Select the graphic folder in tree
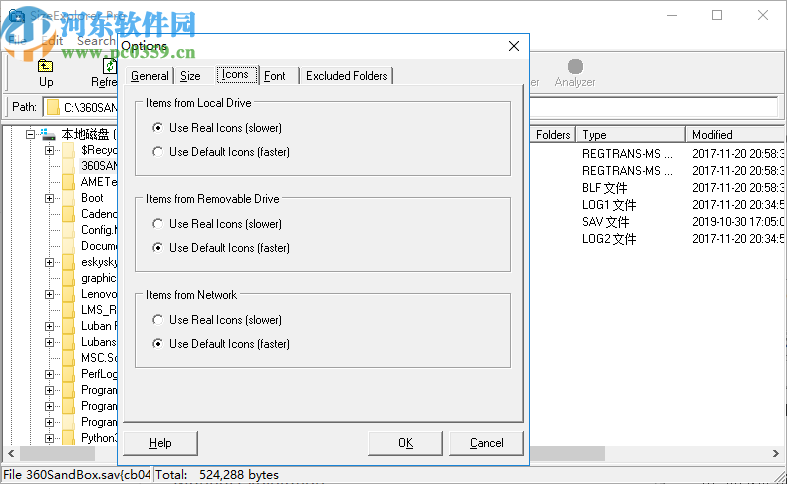The height and width of the screenshot is (484, 787). (x=99, y=278)
